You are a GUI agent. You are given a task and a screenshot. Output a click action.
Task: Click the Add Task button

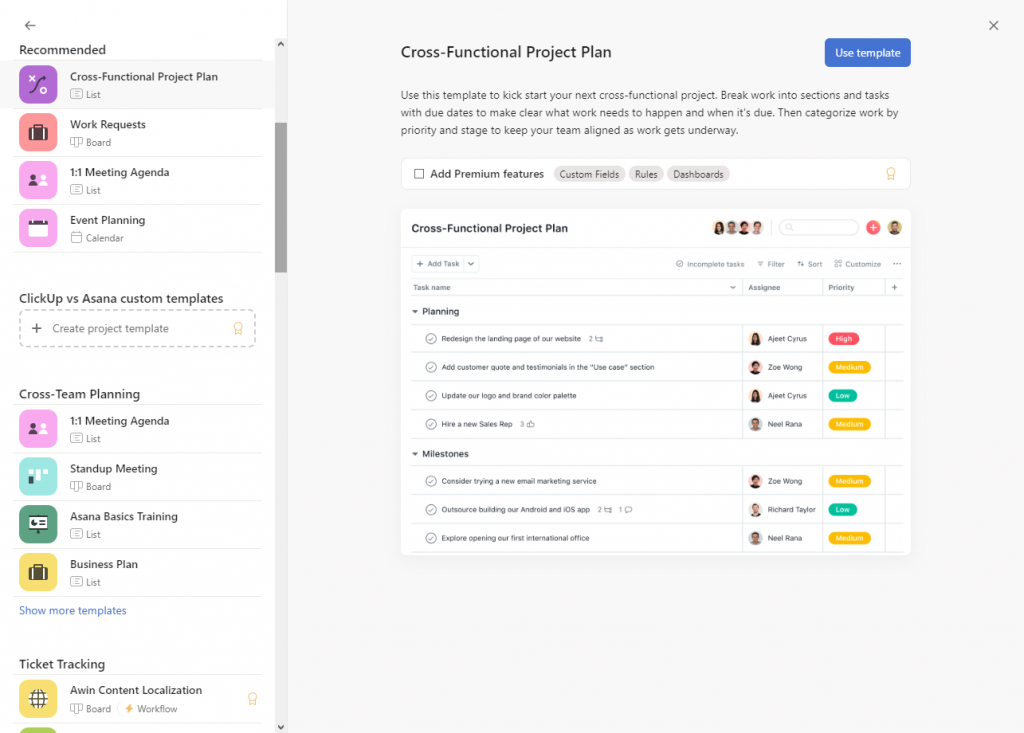pos(438,264)
